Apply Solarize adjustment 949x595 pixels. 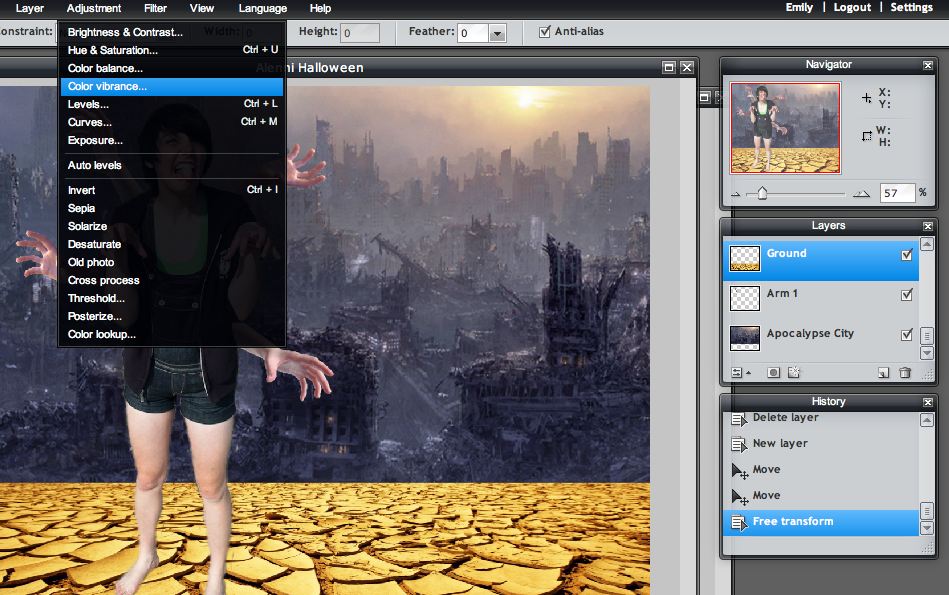172,226
